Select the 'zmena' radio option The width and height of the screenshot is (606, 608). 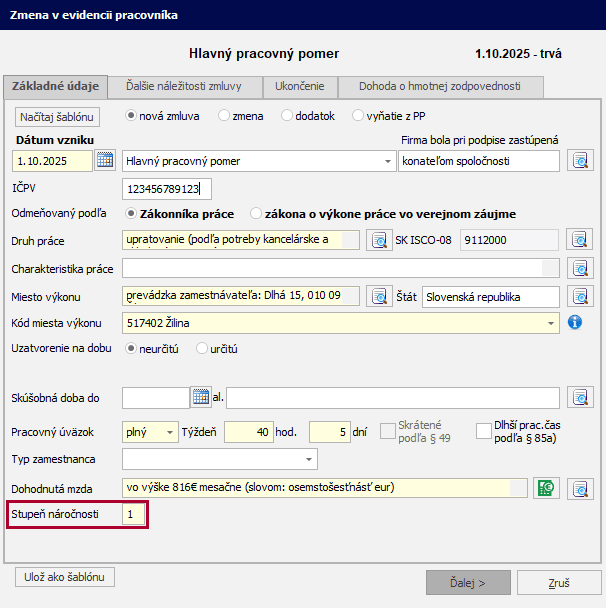click(224, 116)
